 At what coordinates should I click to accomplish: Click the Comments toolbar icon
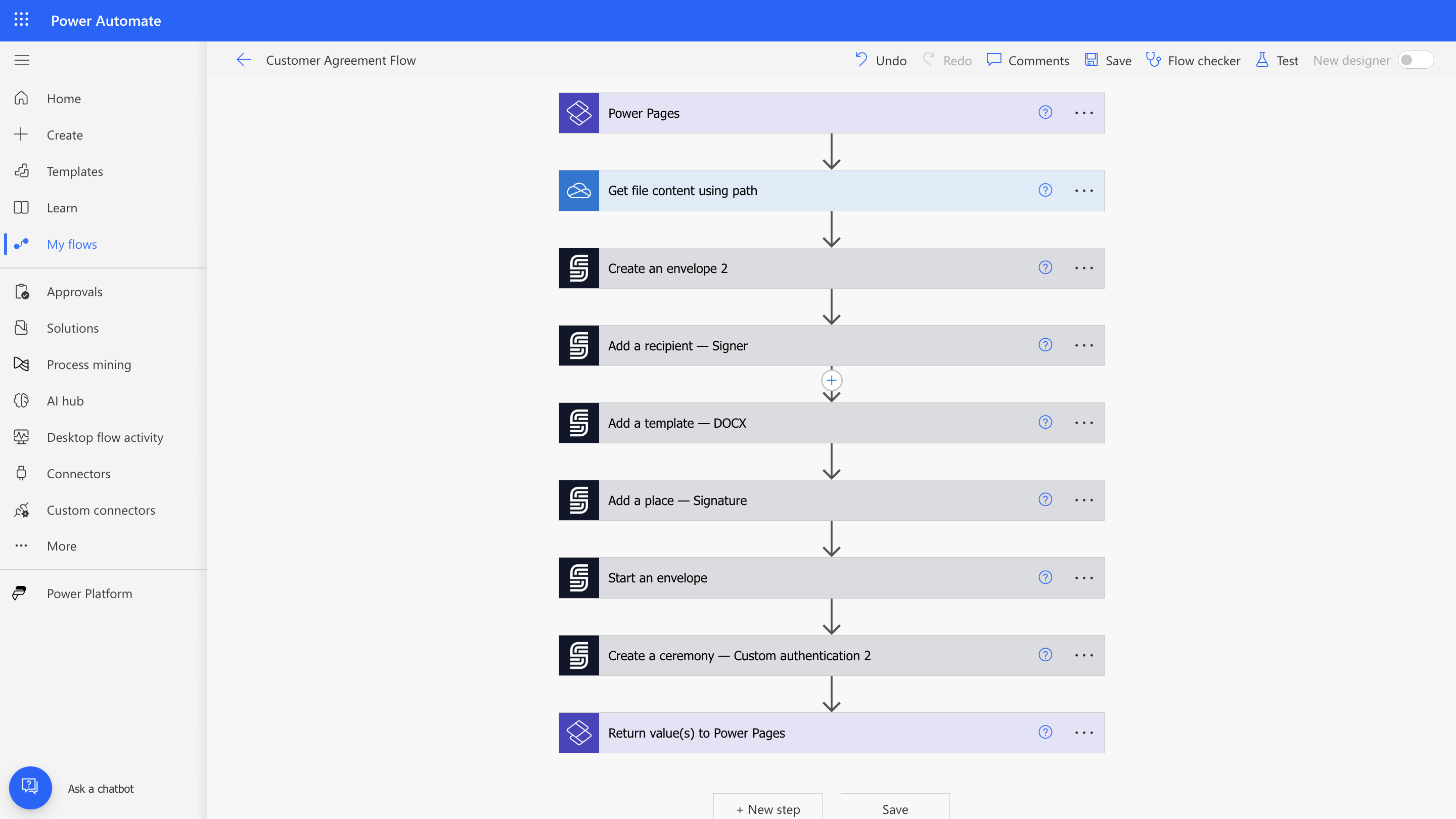(x=993, y=60)
